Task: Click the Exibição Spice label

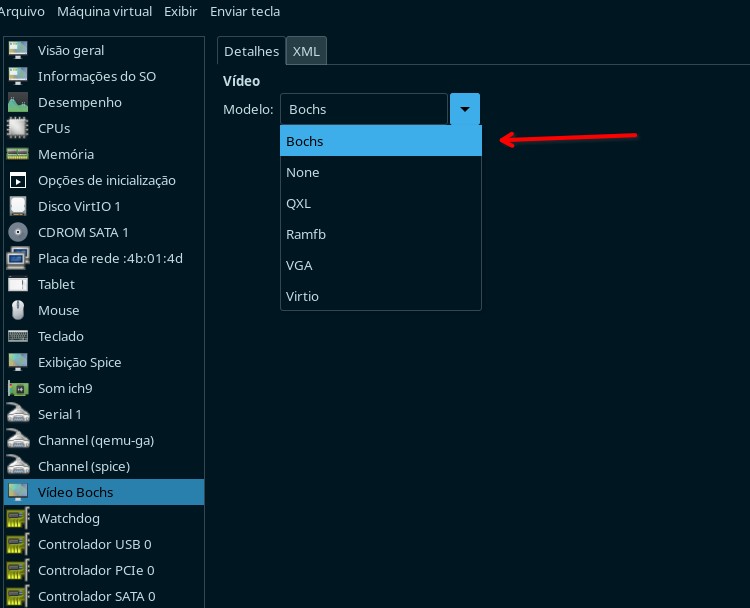Action: [x=79, y=362]
